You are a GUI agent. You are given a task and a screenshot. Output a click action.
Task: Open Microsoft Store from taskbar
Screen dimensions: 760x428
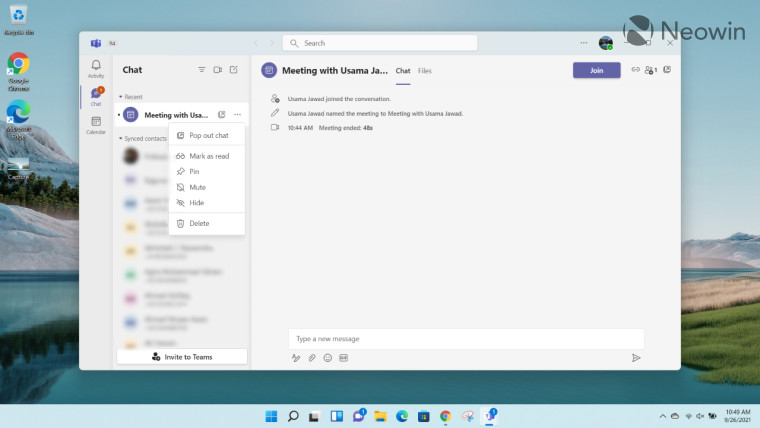pos(424,416)
